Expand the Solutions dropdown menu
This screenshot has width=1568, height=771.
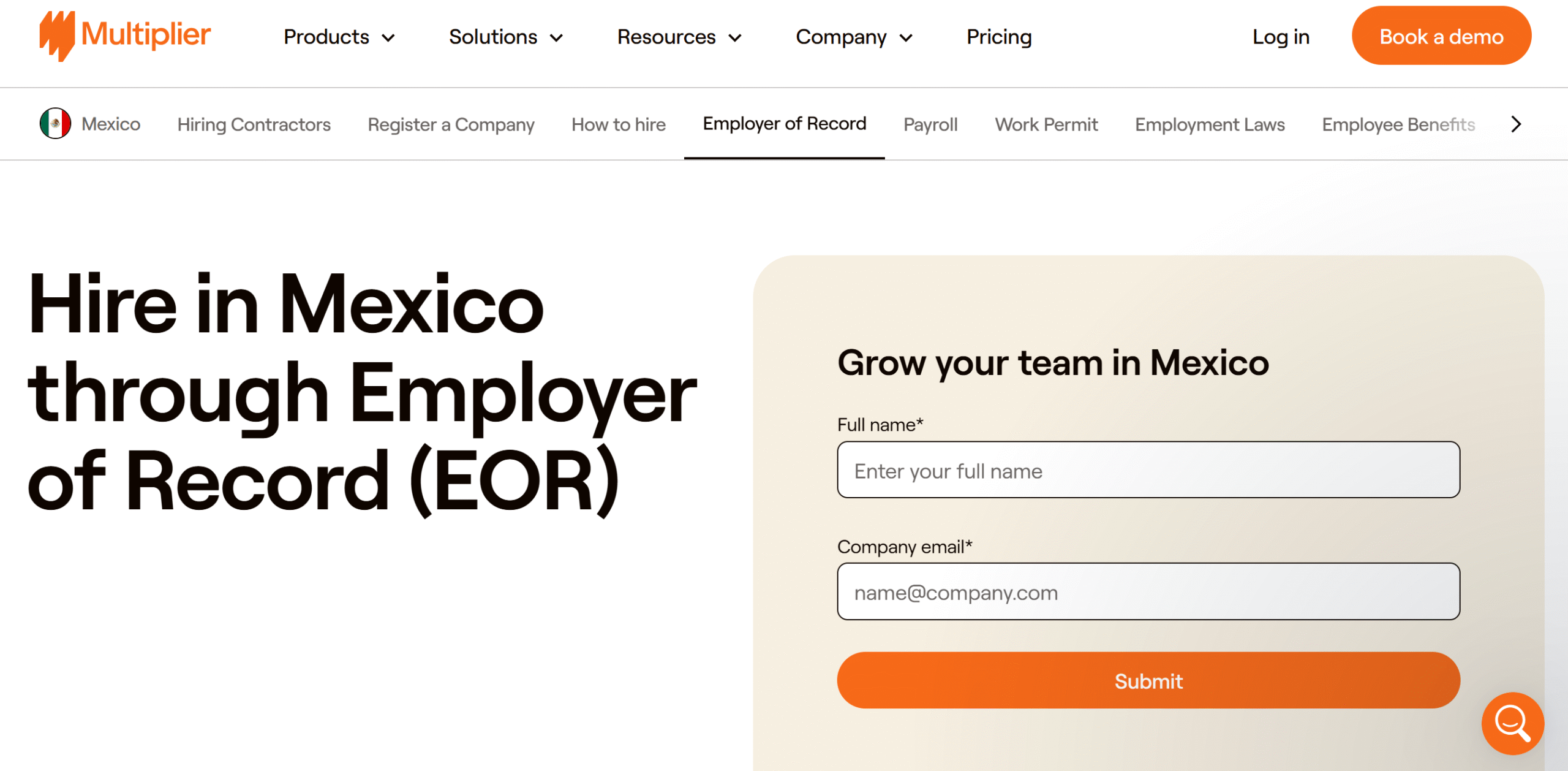(x=506, y=37)
